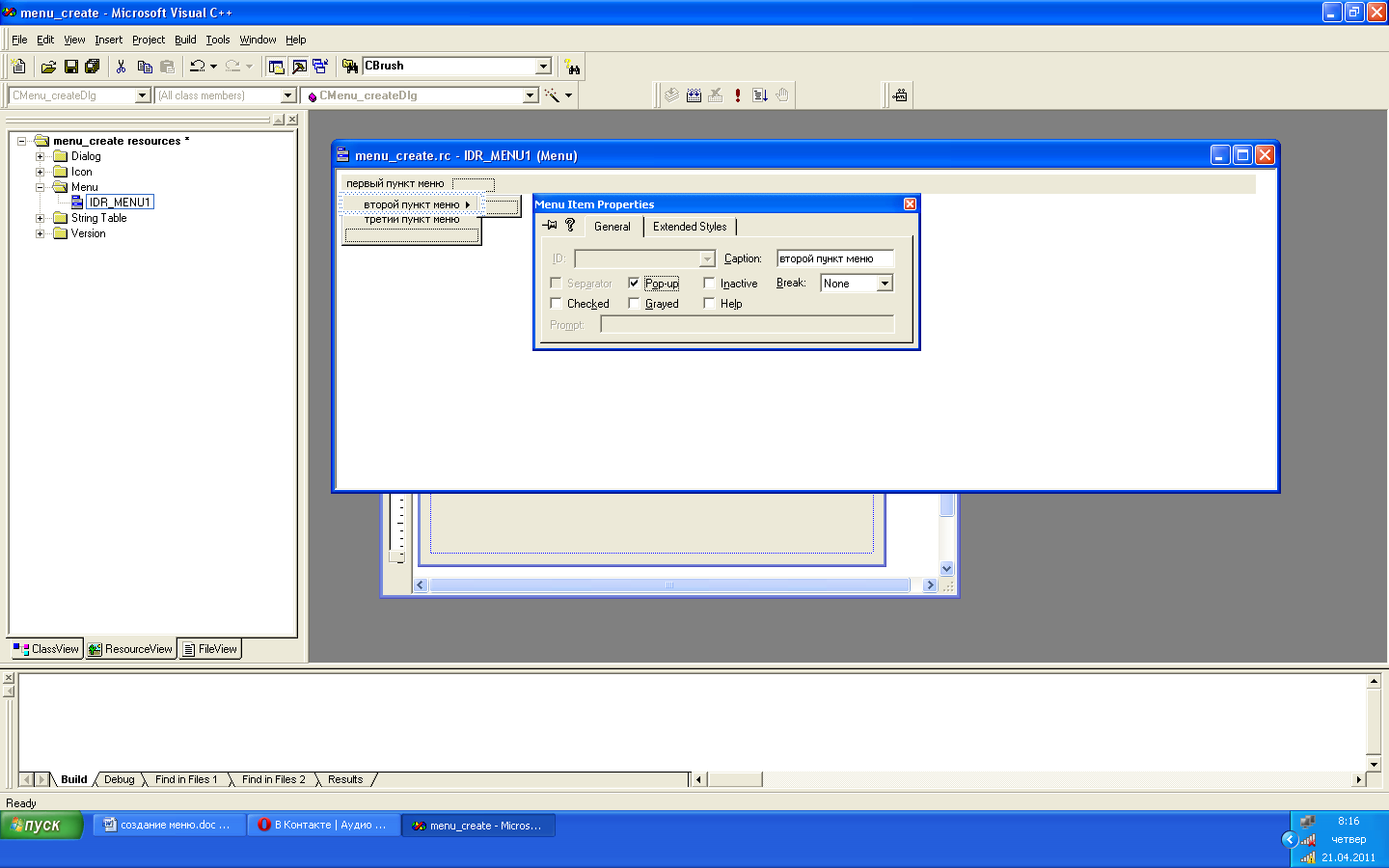Image resolution: width=1389 pixels, height=868 pixels.
Task: Select the 'первый пункт меню' menu item
Action: tap(395, 183)
